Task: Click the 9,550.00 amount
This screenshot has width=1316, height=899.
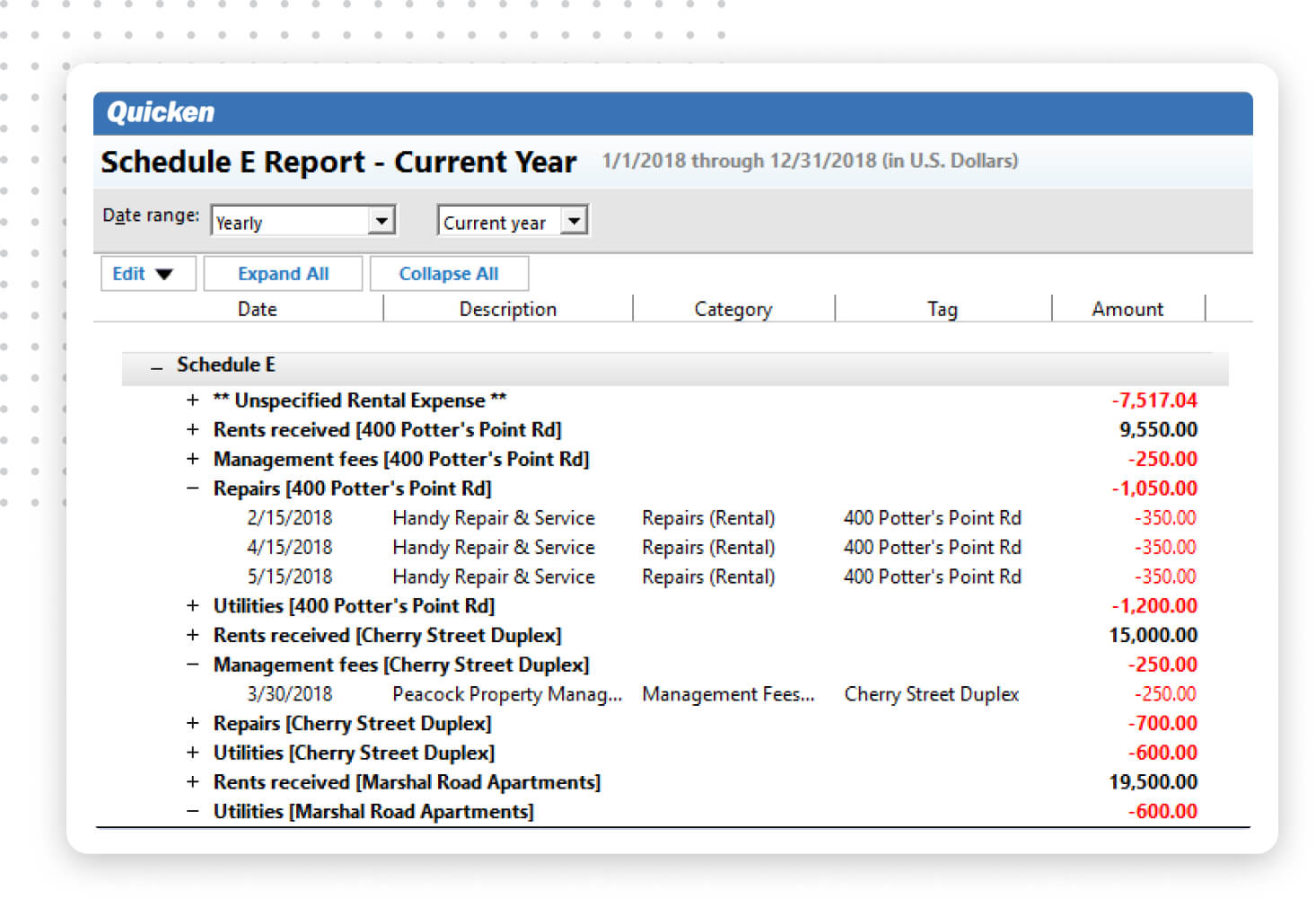Action: pyautogui.click(x=1158, y=430)
